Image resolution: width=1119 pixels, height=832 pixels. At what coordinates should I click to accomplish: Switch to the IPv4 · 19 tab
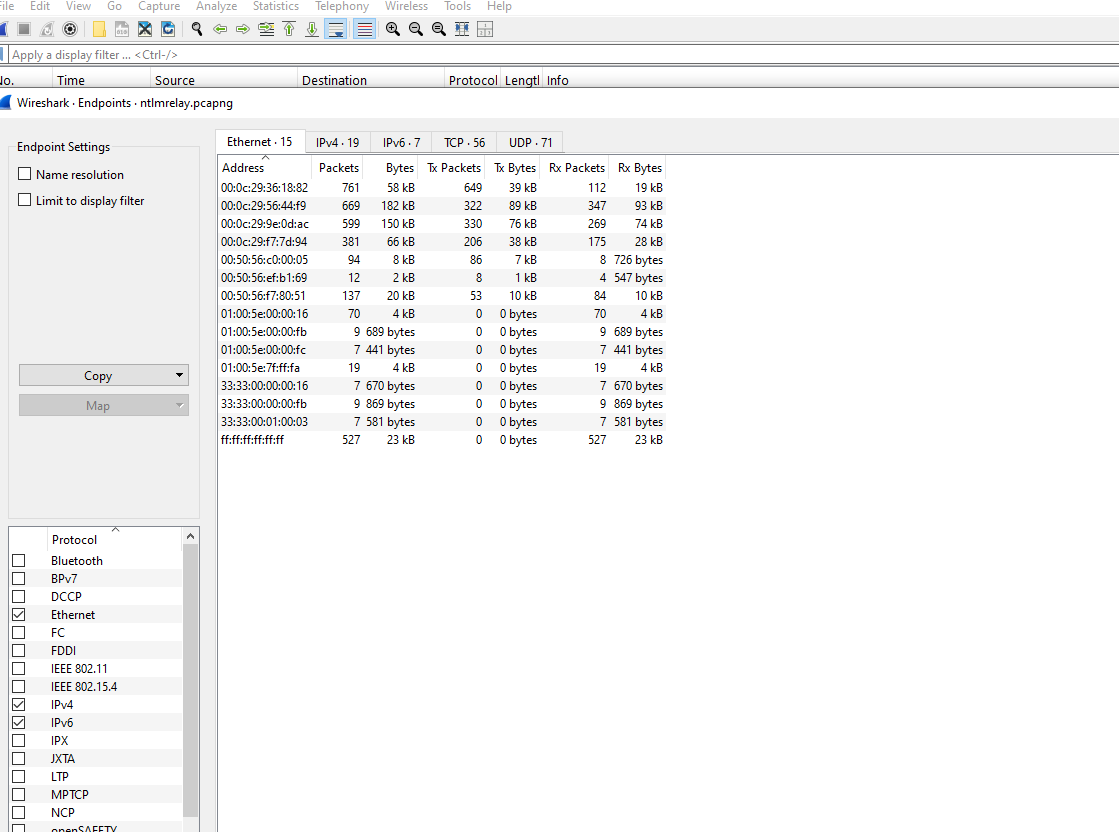tap(338, 143)
